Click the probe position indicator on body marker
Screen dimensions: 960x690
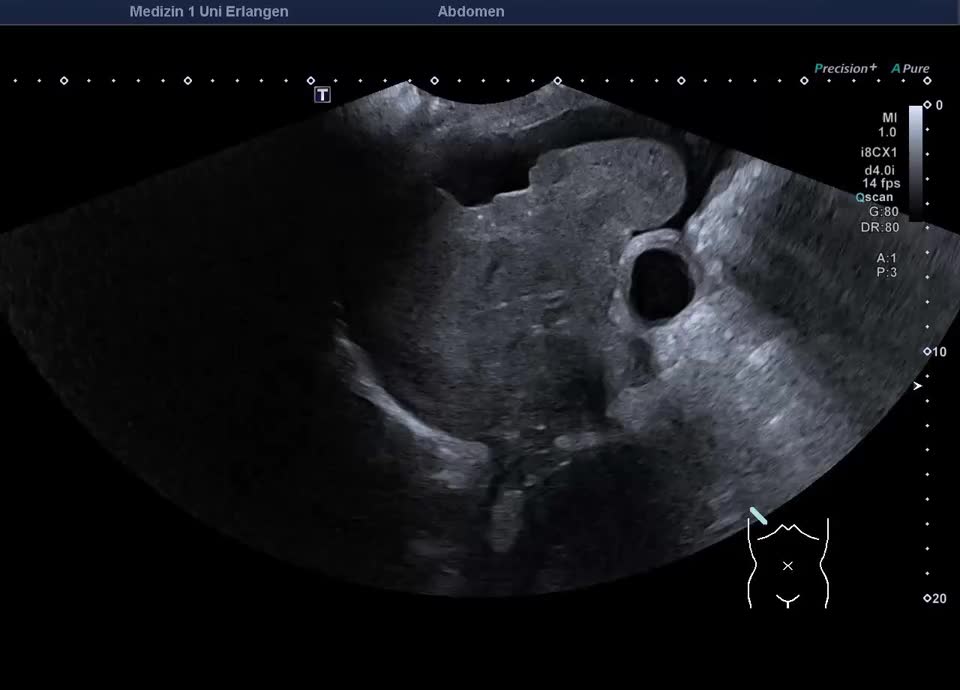click(x=758, y=516)
